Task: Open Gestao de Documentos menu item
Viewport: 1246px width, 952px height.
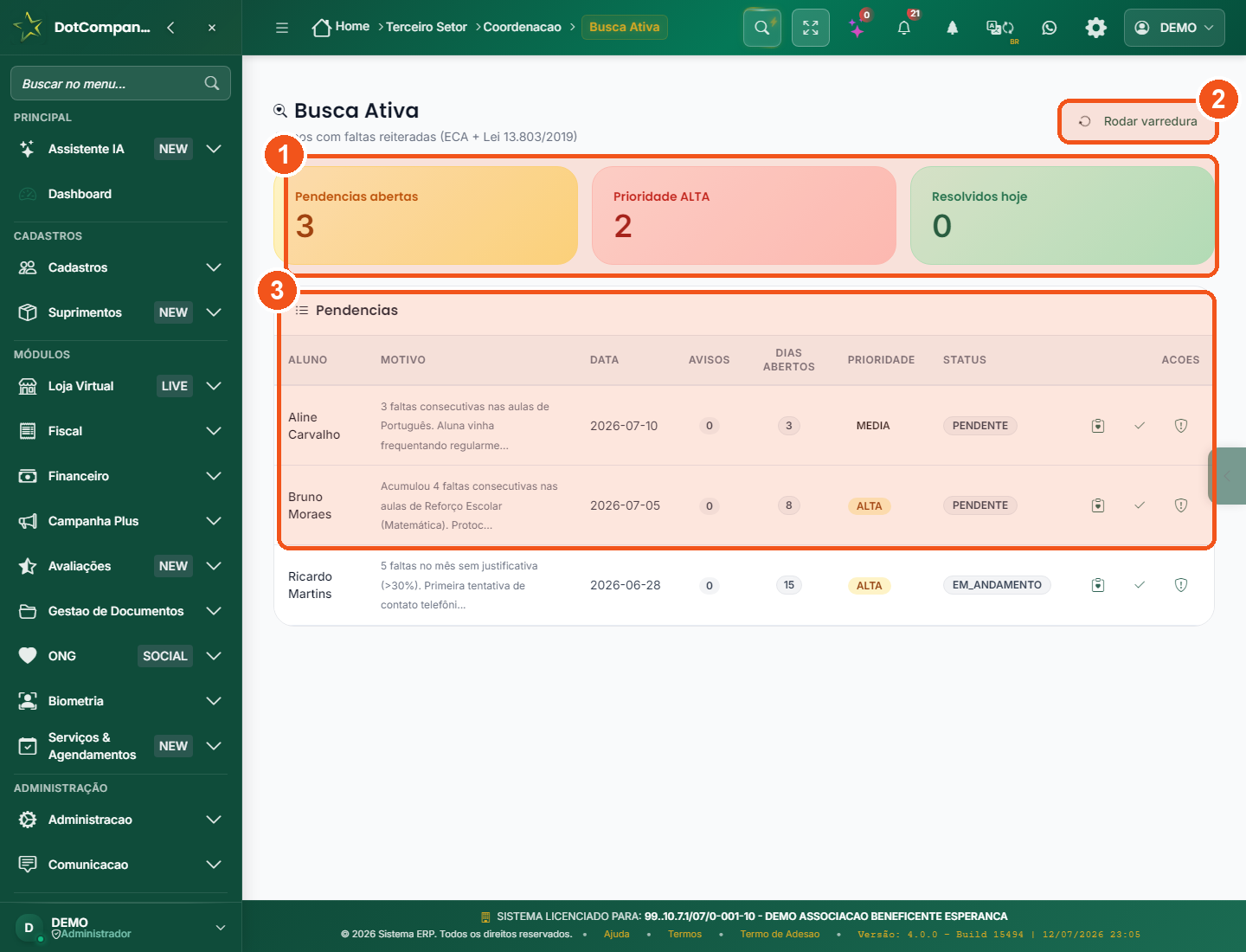Action: (x=116, y=611)
